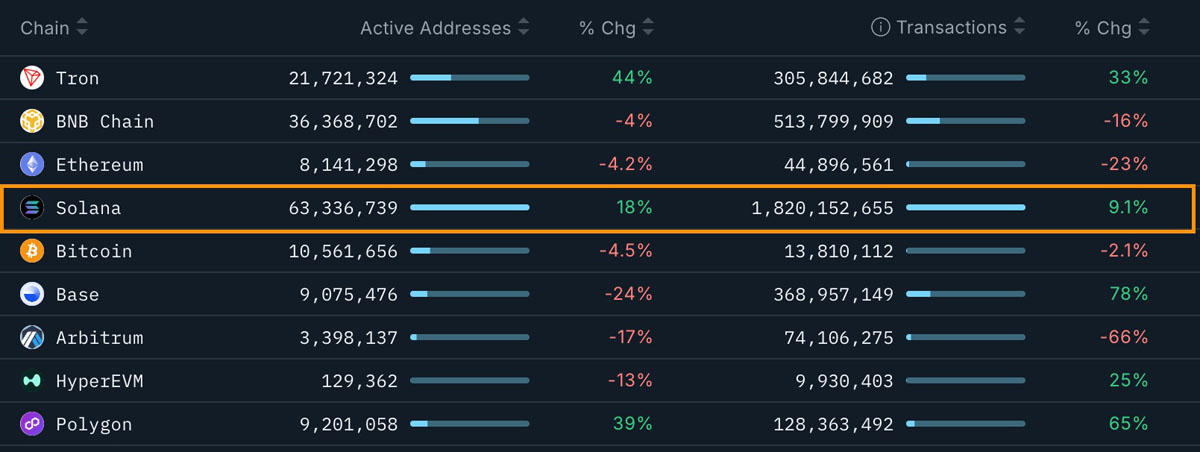Click the info icon beside Transactions
The height and width of the screenshot is (452, 1200).
coord(880,28)
